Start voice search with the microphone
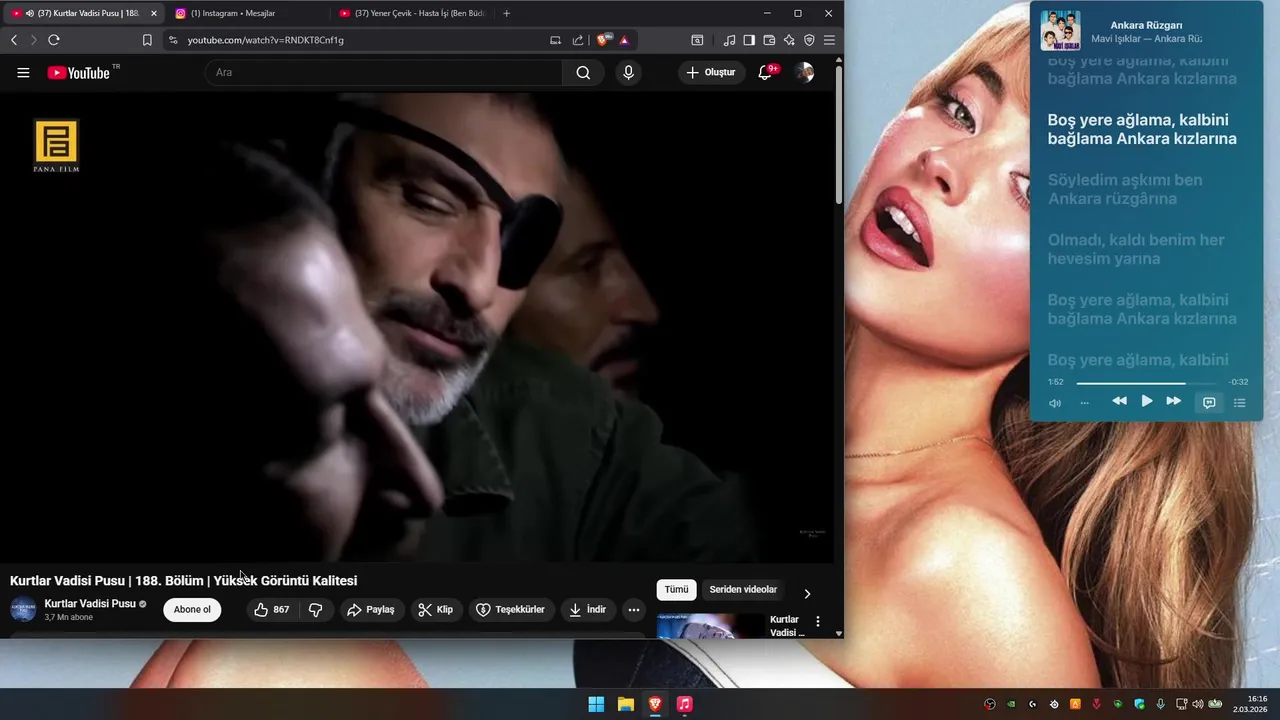This screenshot has width=1280, height=720. coord(628,72)
